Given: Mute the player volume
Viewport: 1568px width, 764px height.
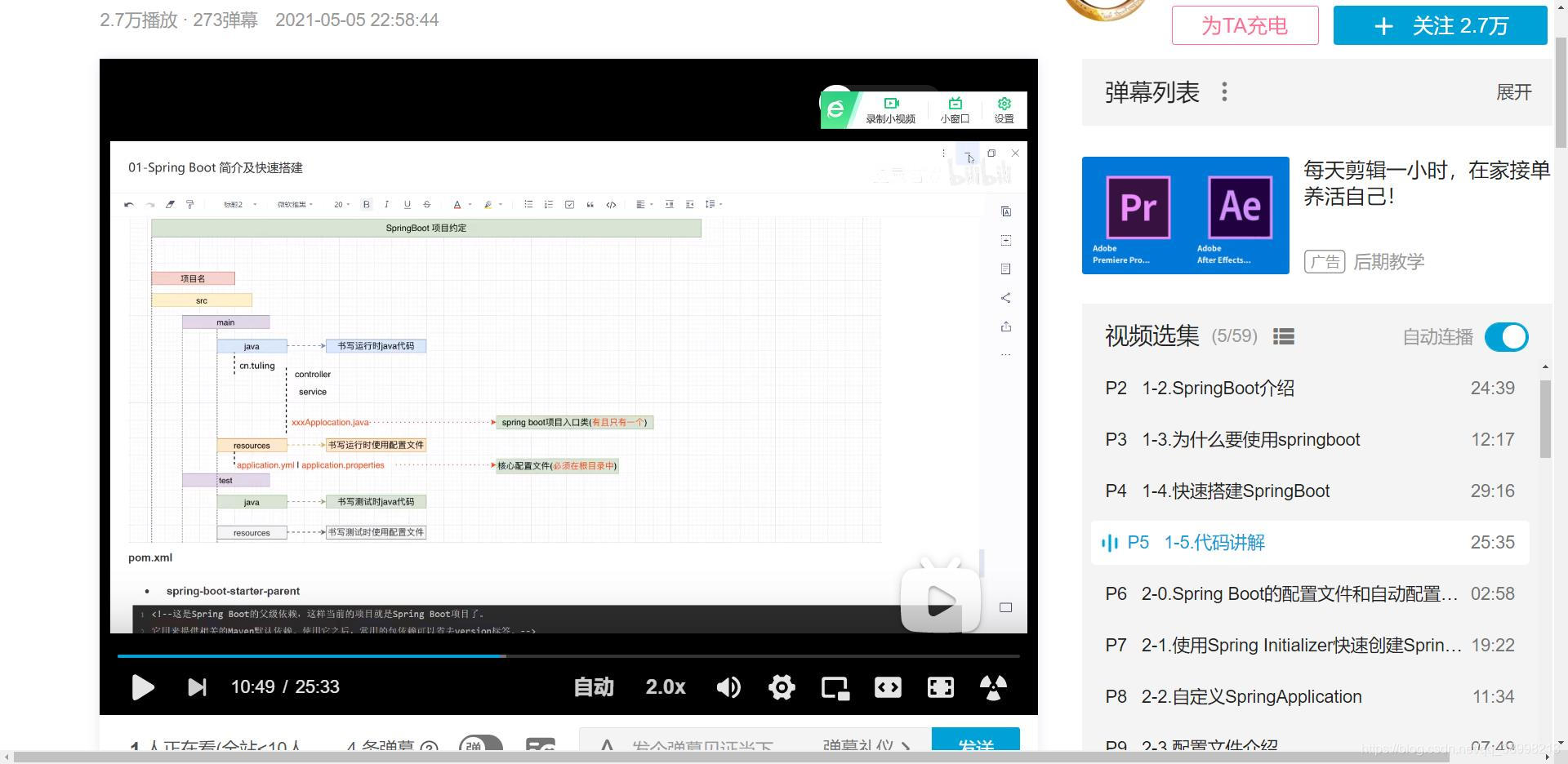Looking at the screenshot, I should [728, 687].
